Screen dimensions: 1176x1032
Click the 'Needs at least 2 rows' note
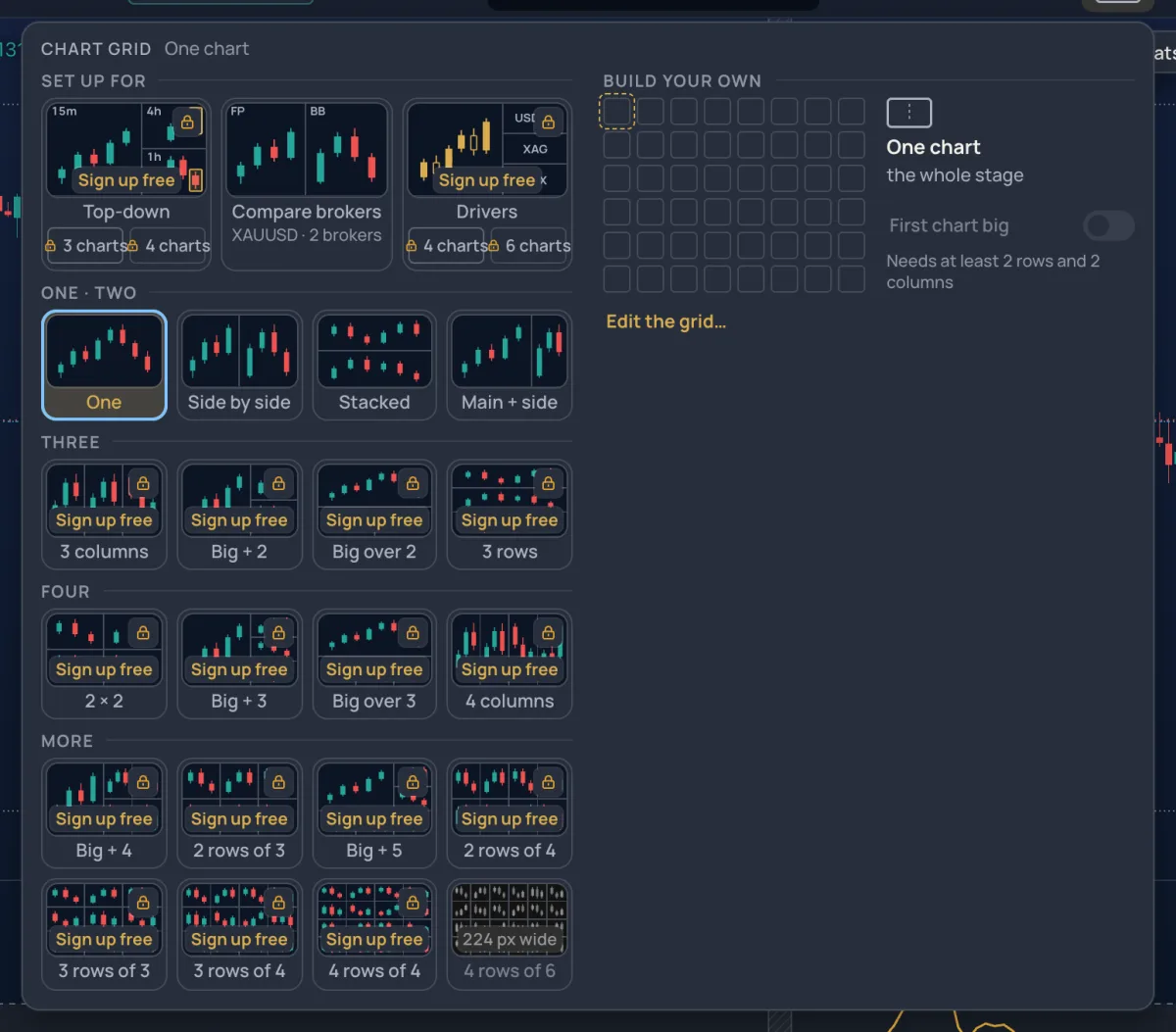point(993,271)
